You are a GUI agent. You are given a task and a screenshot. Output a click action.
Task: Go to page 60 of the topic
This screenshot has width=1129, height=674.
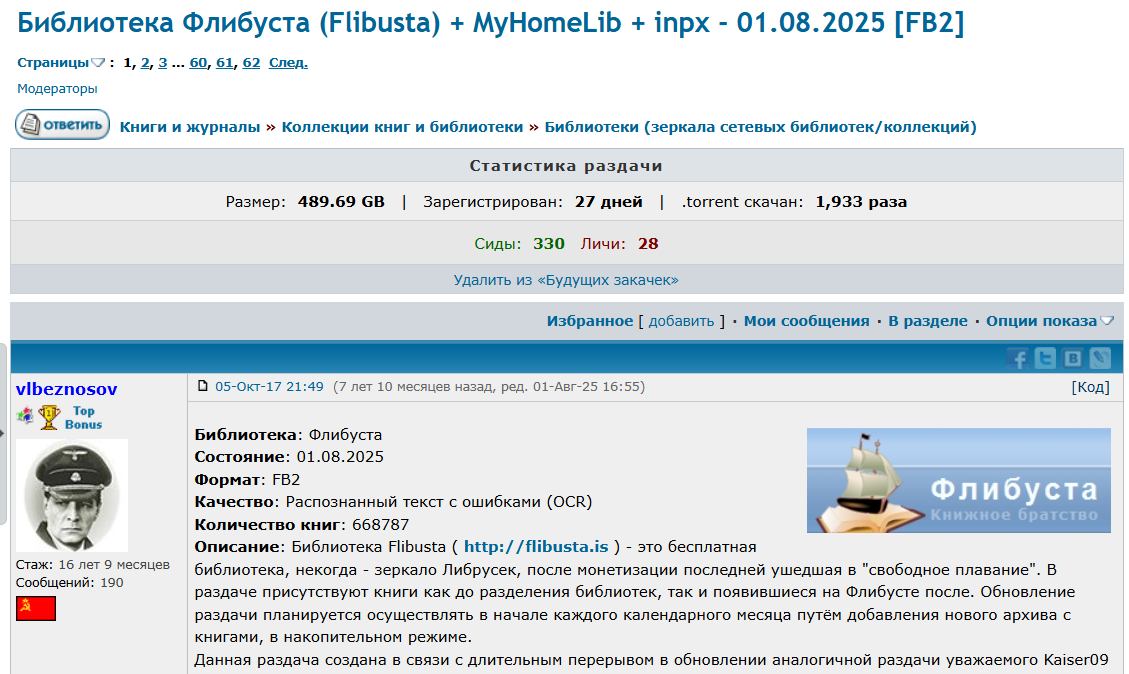[x=198, y=63]
